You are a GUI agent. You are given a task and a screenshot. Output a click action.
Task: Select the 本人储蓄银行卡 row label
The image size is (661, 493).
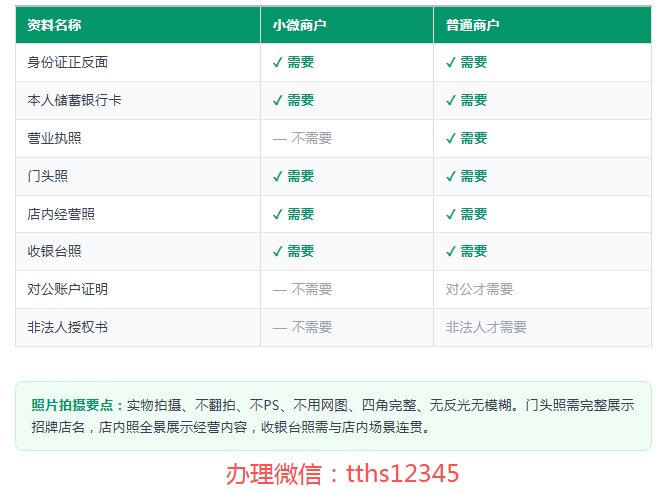point(74,100)
